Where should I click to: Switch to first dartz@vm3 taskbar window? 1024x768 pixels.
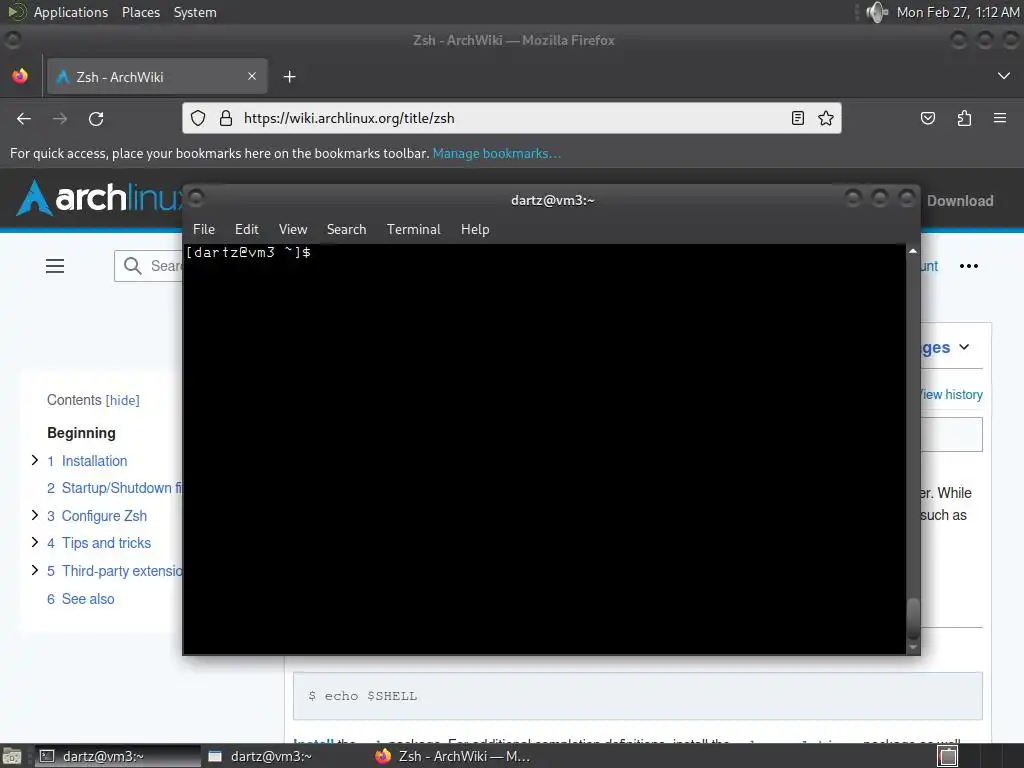point(116,756)
